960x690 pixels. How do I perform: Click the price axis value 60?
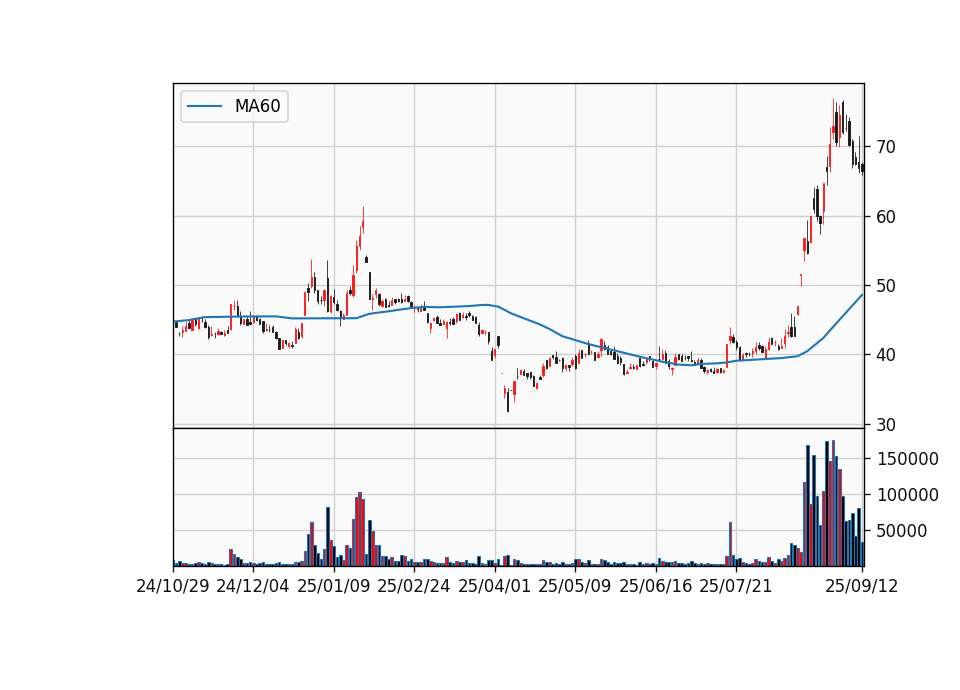(886, 217)
